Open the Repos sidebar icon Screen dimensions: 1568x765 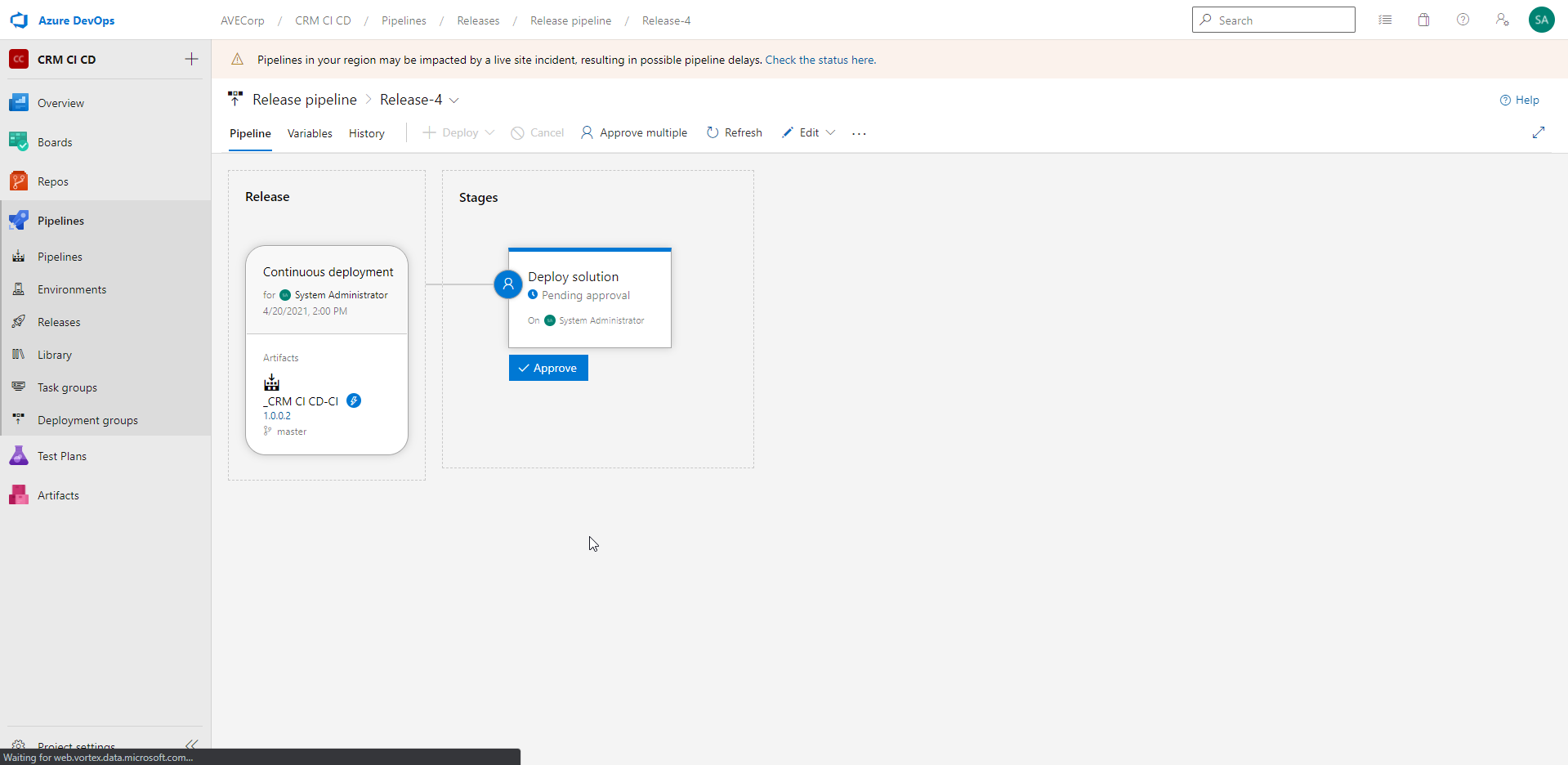19,181
